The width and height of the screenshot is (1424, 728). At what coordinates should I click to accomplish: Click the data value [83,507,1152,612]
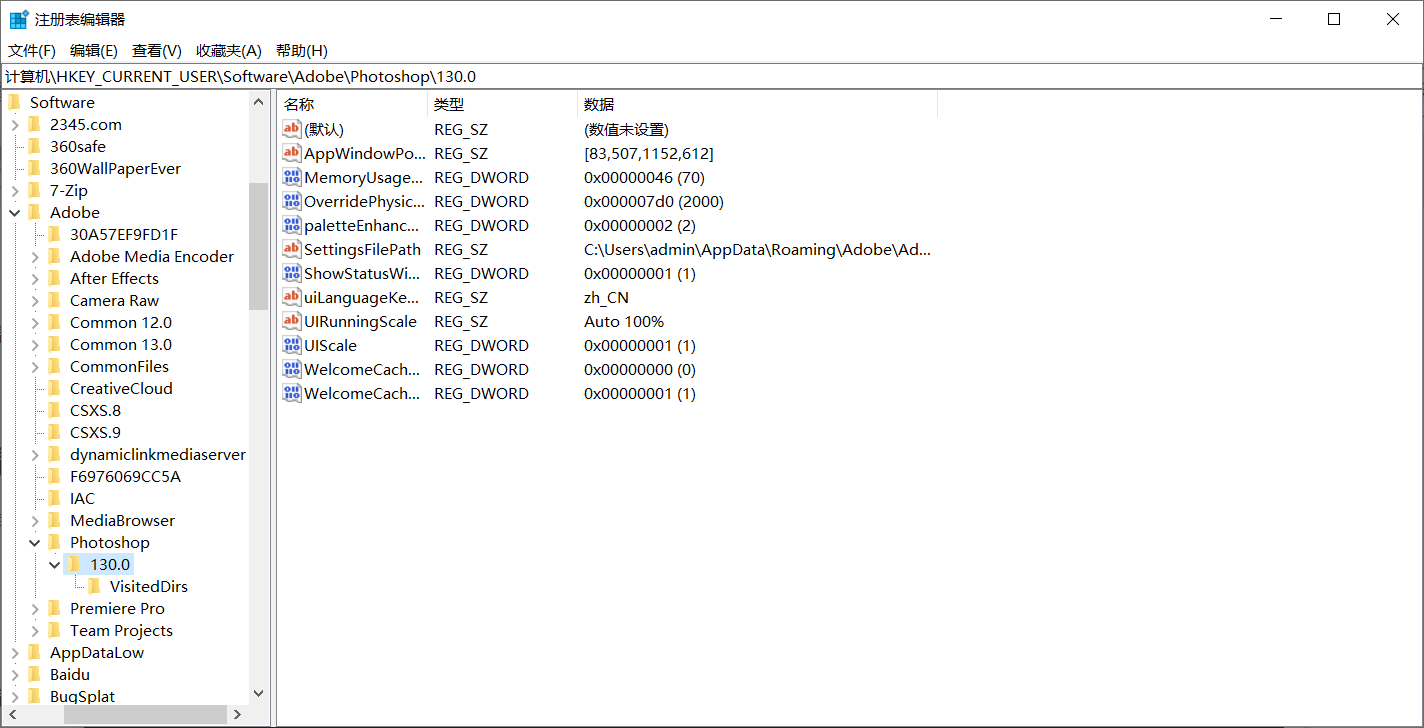(649, 153)
